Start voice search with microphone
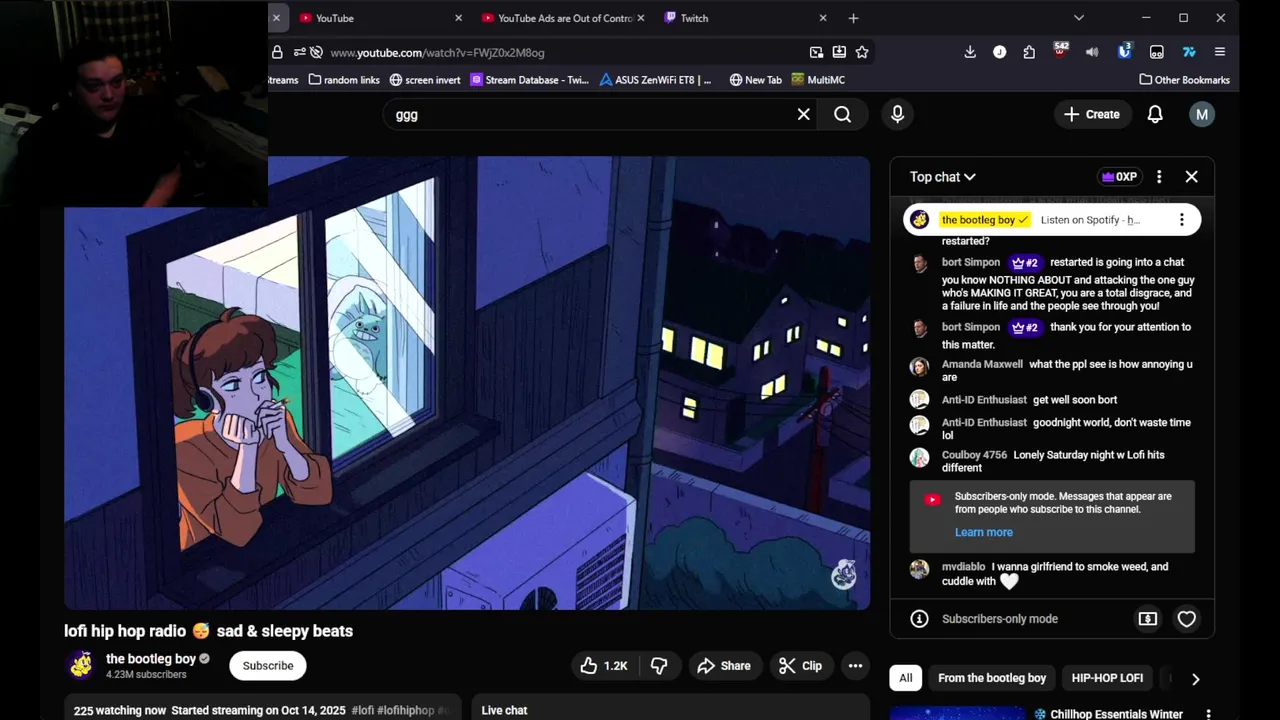The width and height of the screenshot is (1280, 720). 897,115
